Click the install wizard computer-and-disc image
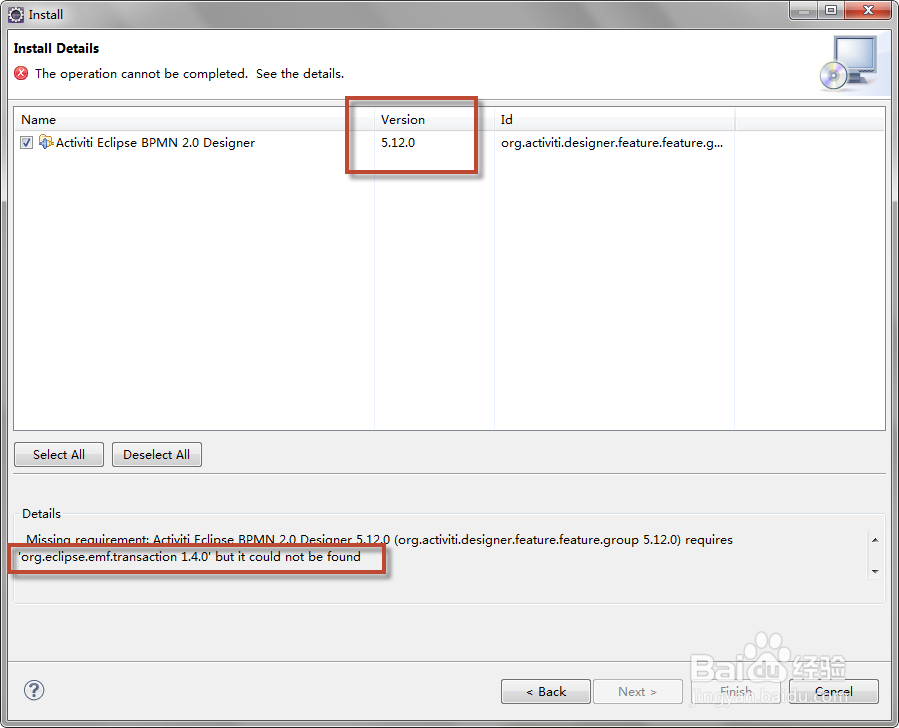 (849, 63)
